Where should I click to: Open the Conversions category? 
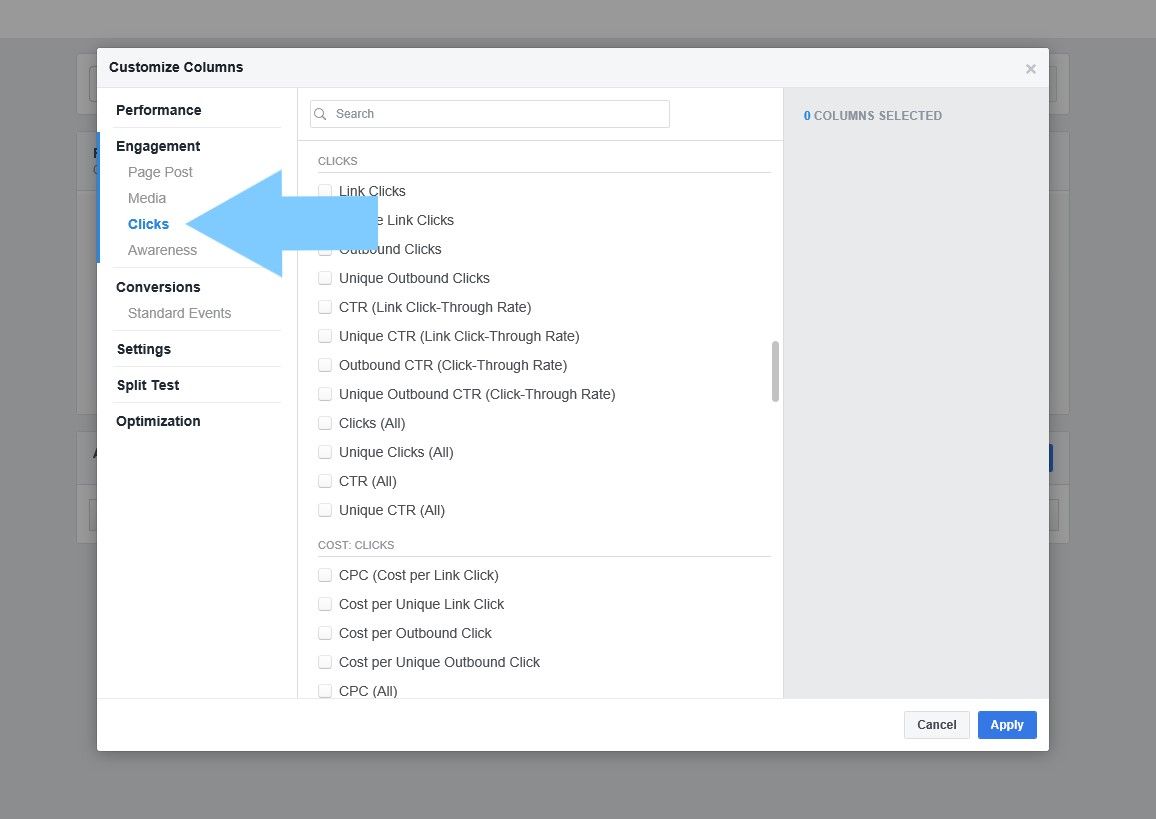click(158, 287)
